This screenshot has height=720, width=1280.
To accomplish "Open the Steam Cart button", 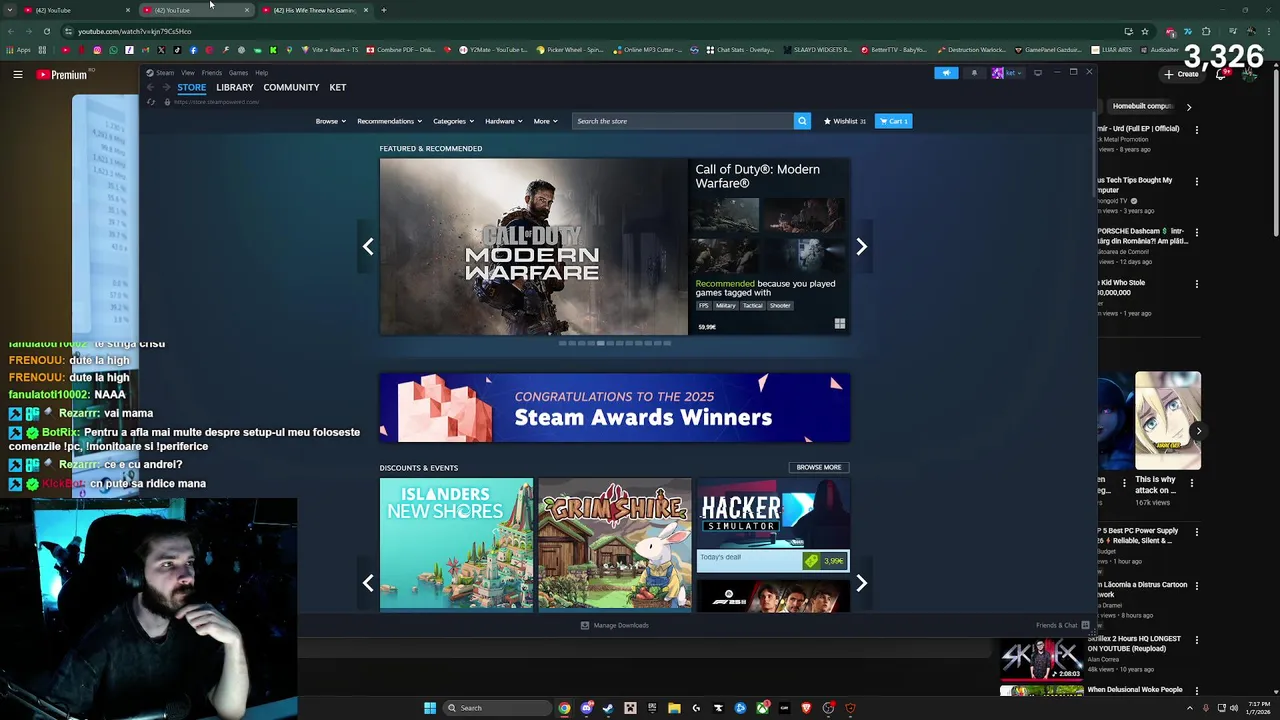I will click(x=893, y=121).
